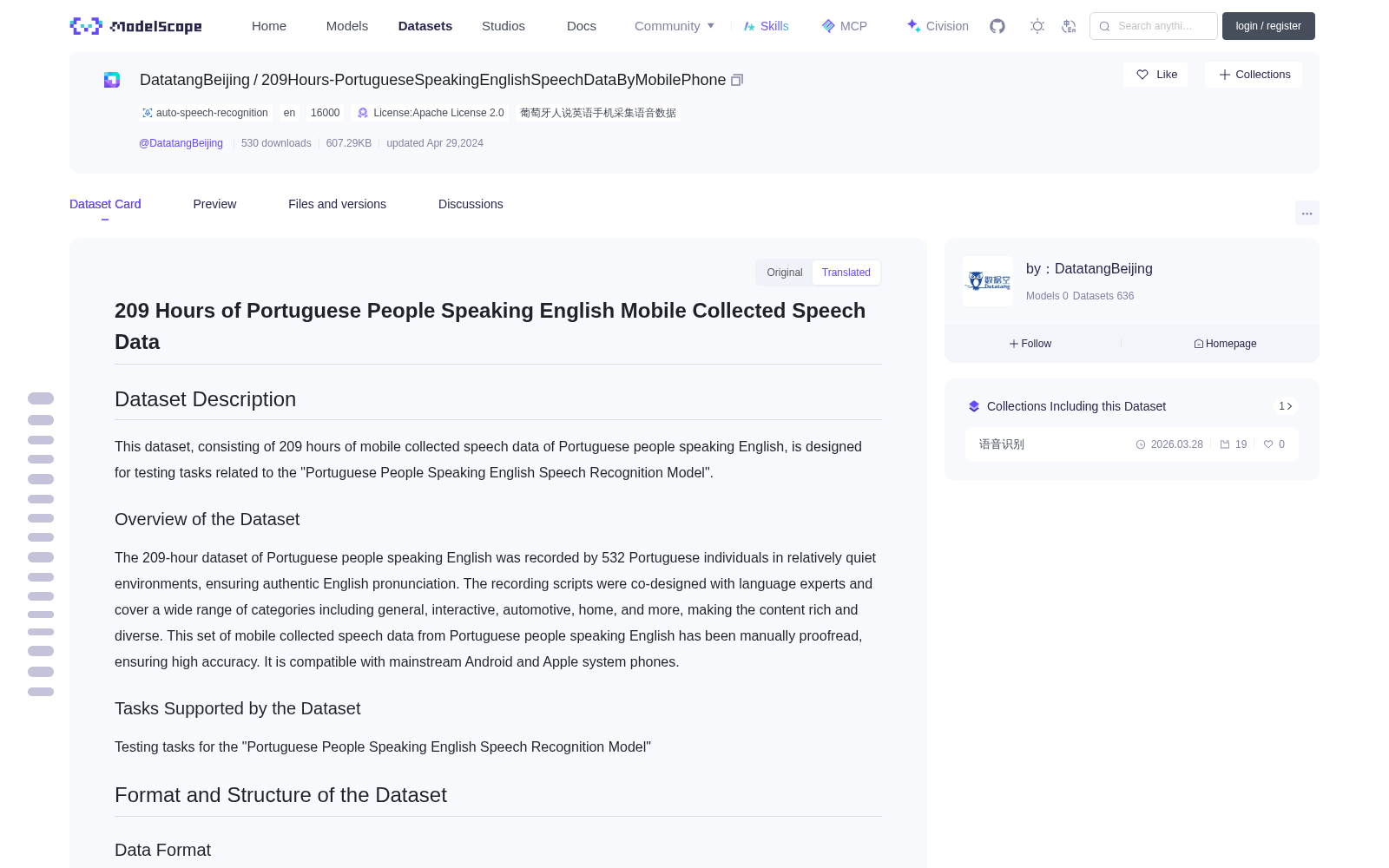Click the 'Dataset Description' heading
The width and height of the screenshot is (1389, 868).
coord(205,399)
